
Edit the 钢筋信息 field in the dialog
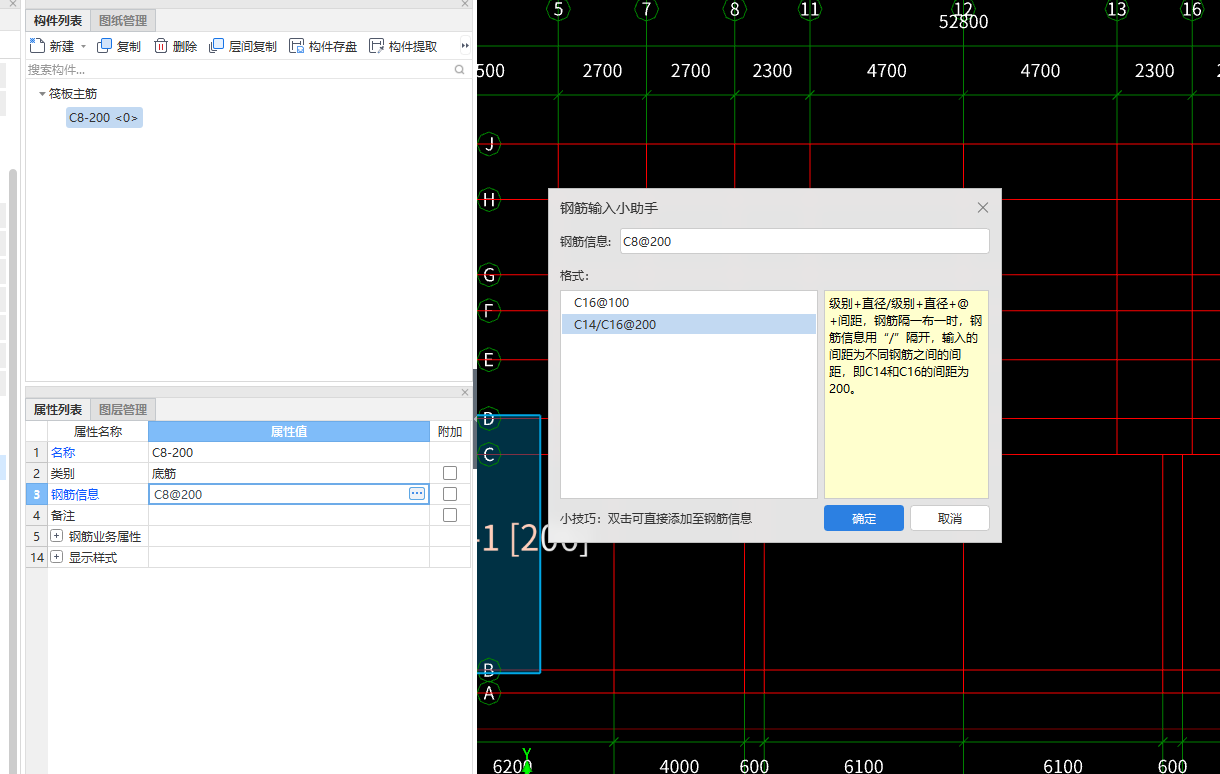pyautogui.click(x=804, y=241)
